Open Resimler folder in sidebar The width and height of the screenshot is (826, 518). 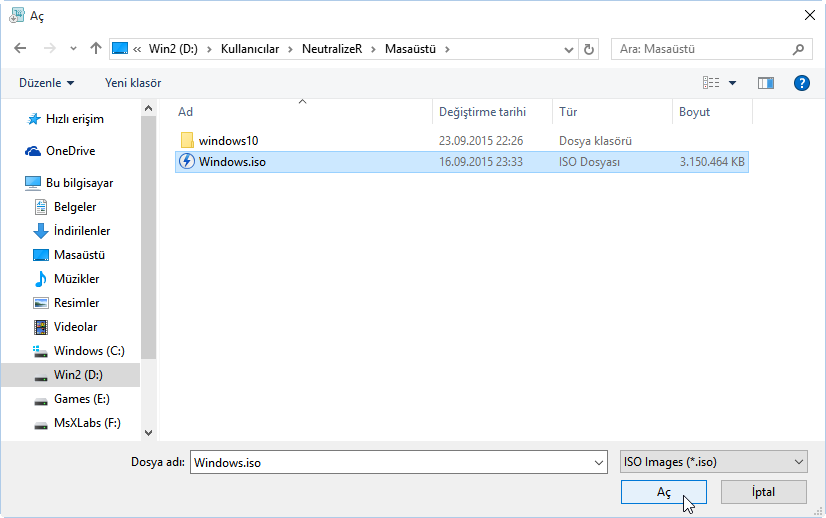[x=66, y=303]
